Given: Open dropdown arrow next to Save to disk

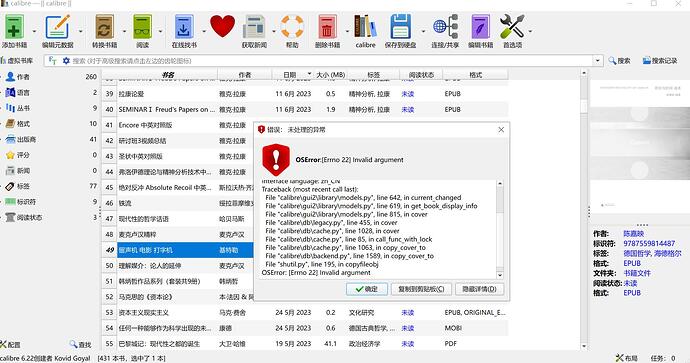Looking at the screenshot, I should (x=423, y=31).
